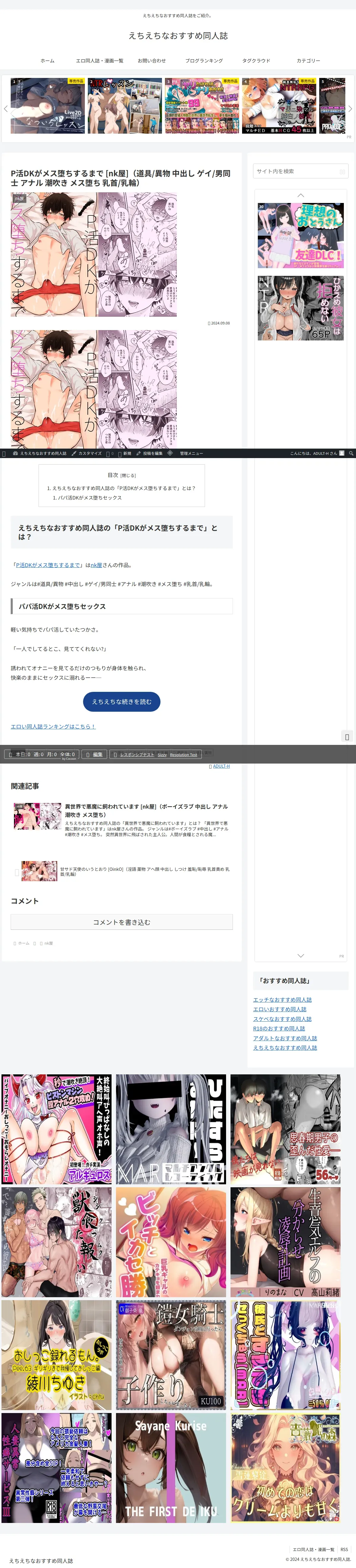This screenshot has height=1568, width=356.
Task: Click RSS link in the footer
Action: pyautogui.click(x=344, y=1550)
